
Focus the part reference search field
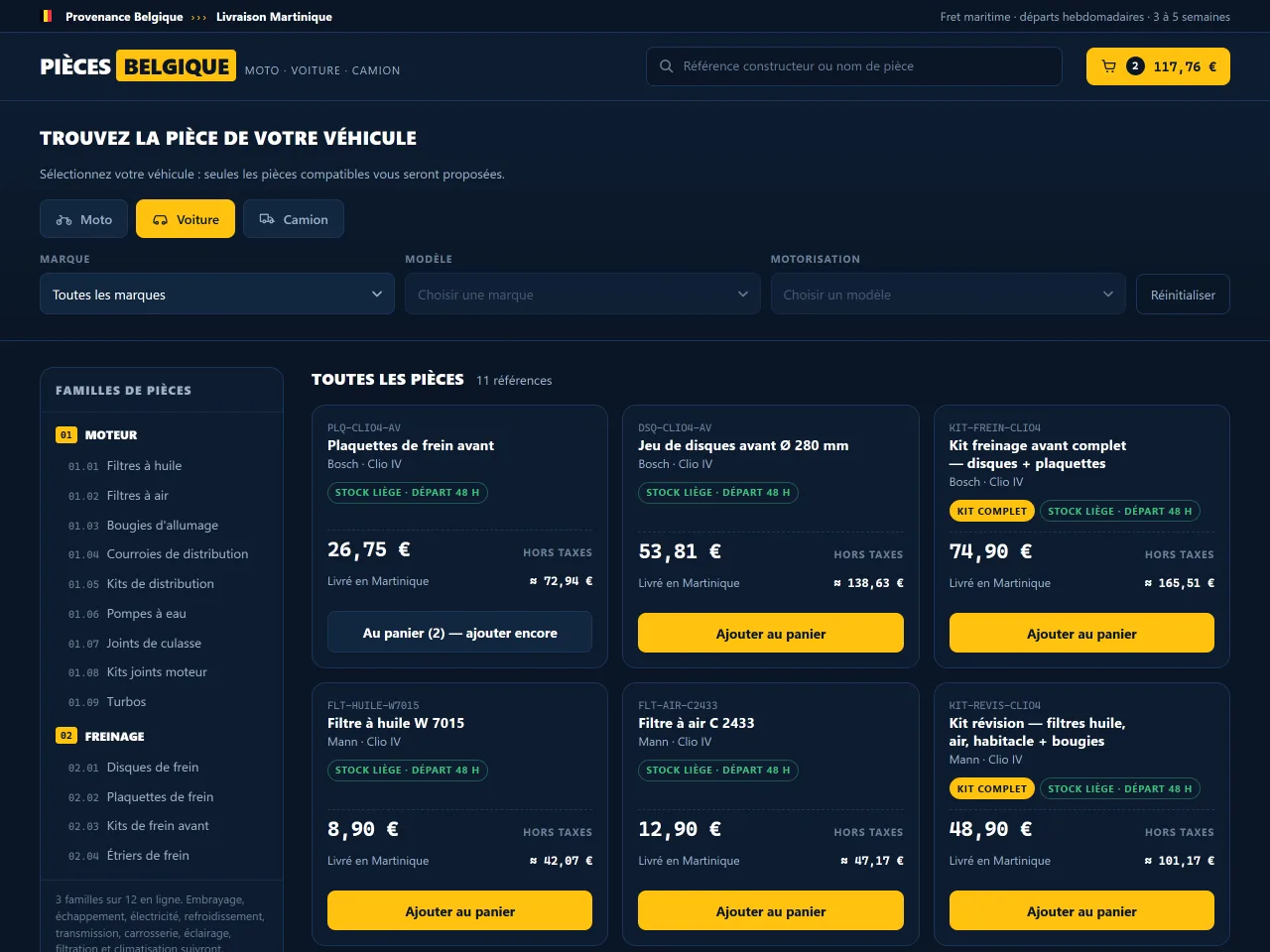tap(854, 66)
